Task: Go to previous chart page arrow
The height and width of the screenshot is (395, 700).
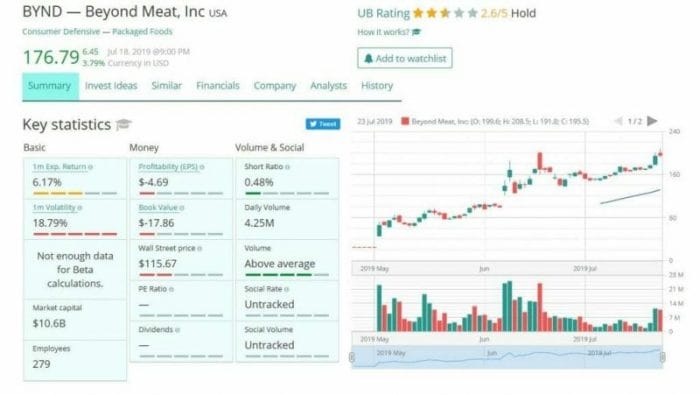Action: pyautogui.click(x=618, y=121)
